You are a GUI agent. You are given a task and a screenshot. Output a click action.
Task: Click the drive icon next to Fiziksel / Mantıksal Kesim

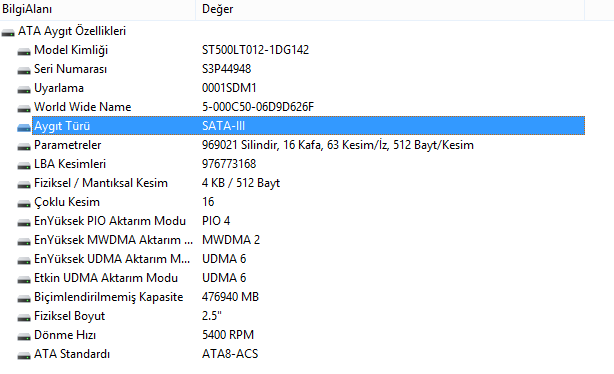tap(24, 184)
